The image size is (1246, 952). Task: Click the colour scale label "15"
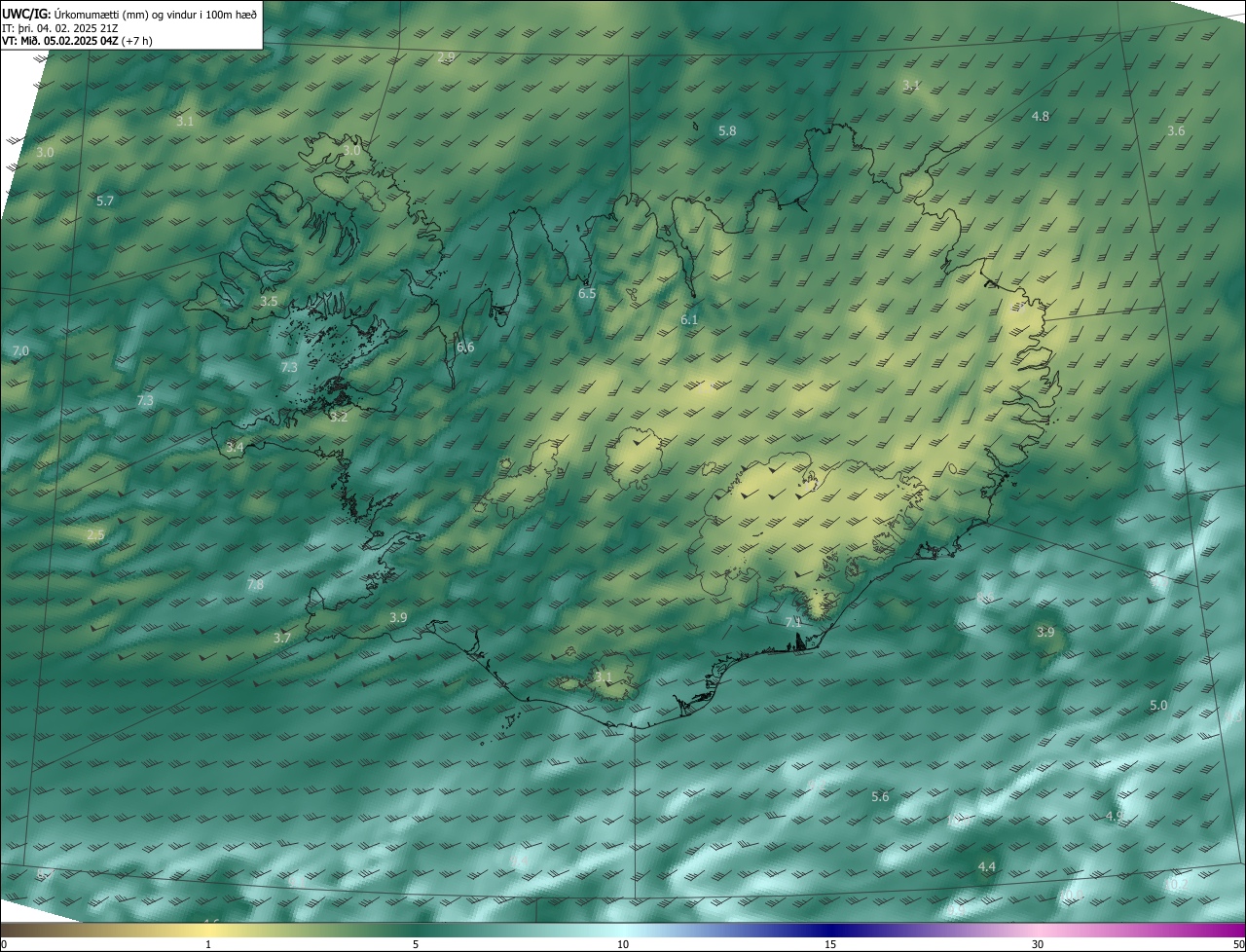point(830,944)
